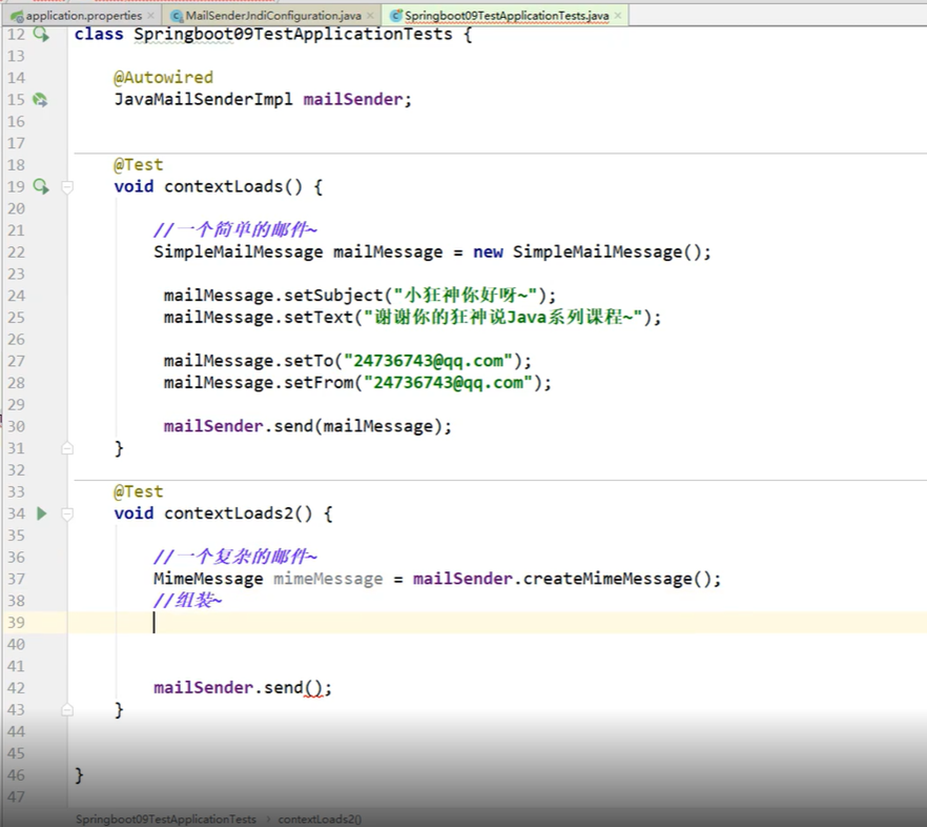Image resolution: width=927 pixels, height=827 pixels.
Task: Click the MimeMessage type on line 37
Action: pos(208,579)
